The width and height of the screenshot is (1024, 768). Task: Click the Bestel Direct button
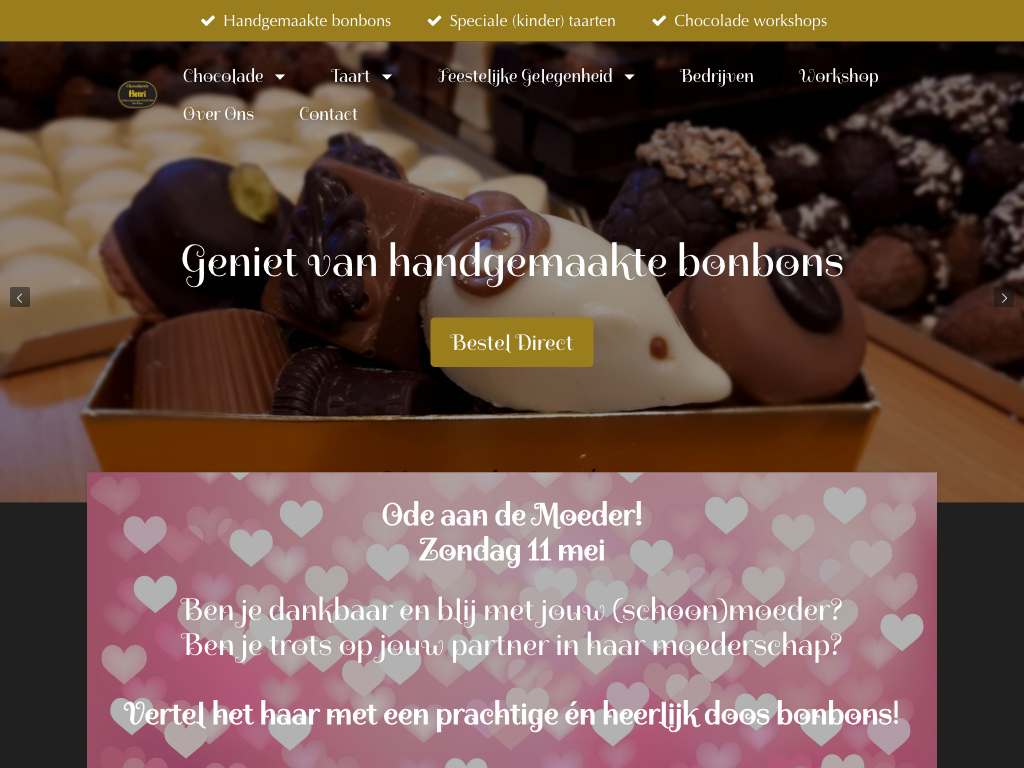pyautogui.click(x=511, y=342)
